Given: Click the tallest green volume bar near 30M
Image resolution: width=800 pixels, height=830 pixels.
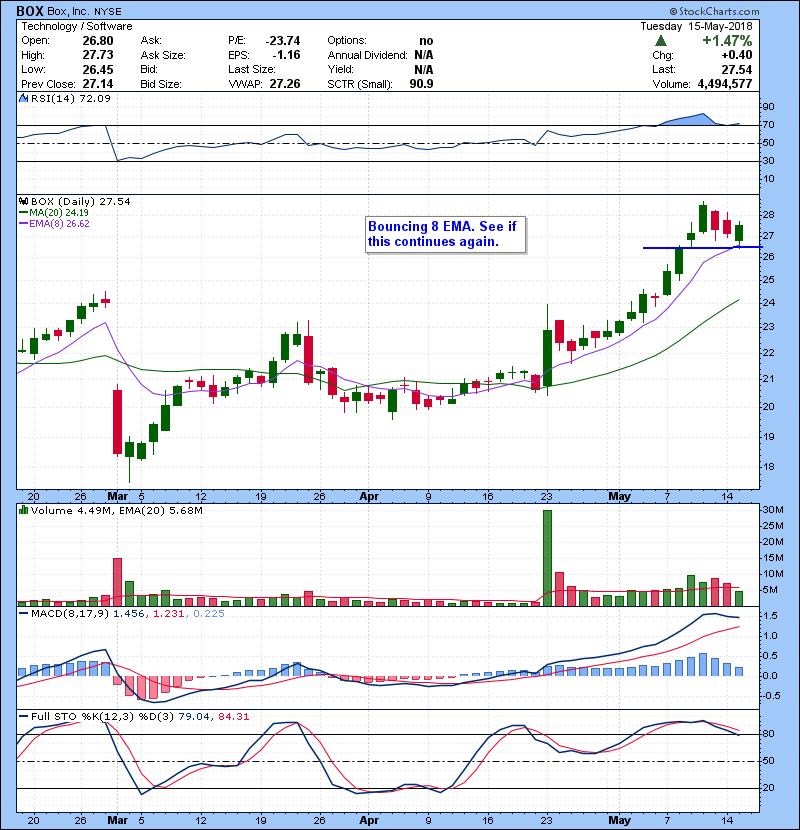Looking at the screenshot, I should 547,558.
